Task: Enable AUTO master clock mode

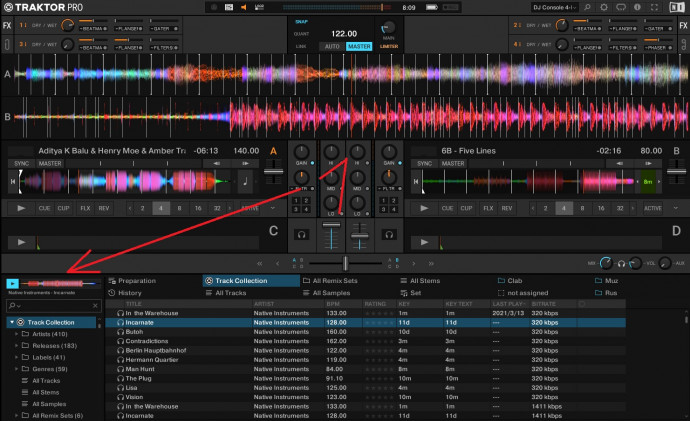Action: 332,46
